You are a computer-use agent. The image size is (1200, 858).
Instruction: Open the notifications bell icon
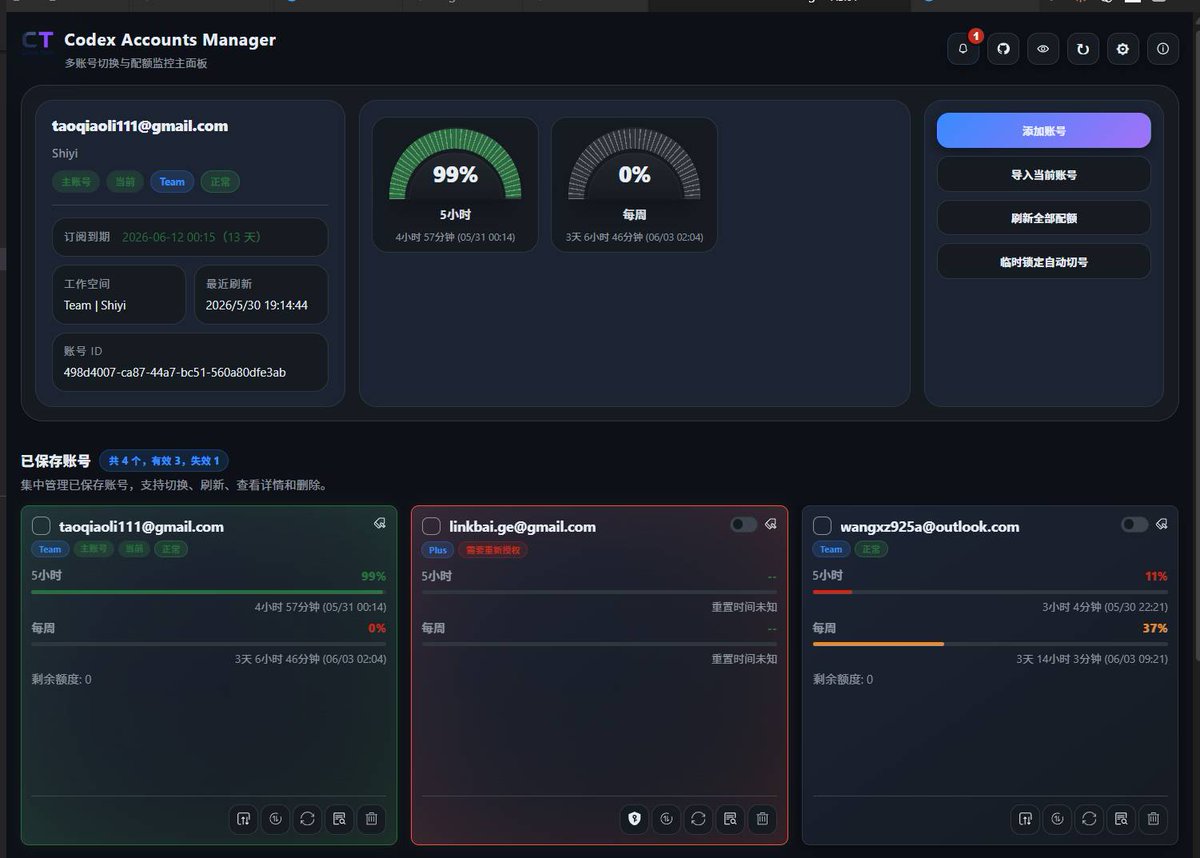(963, 49)
